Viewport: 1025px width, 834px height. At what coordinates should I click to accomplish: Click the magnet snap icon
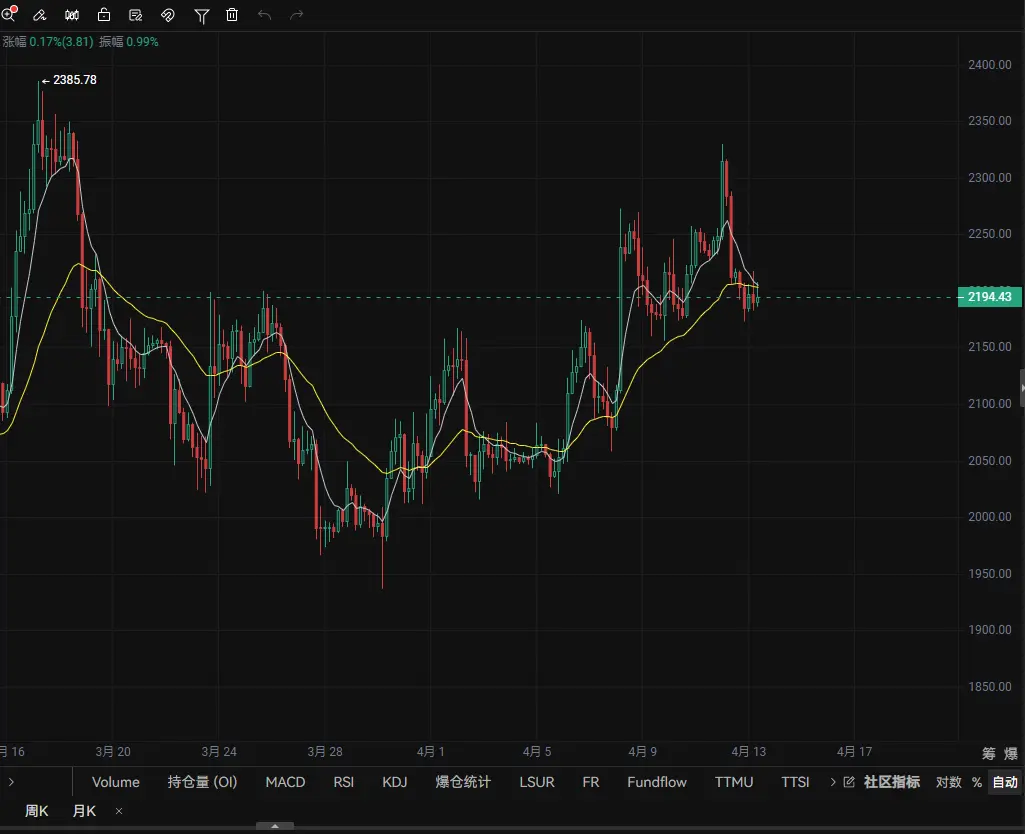click(168, 15)
